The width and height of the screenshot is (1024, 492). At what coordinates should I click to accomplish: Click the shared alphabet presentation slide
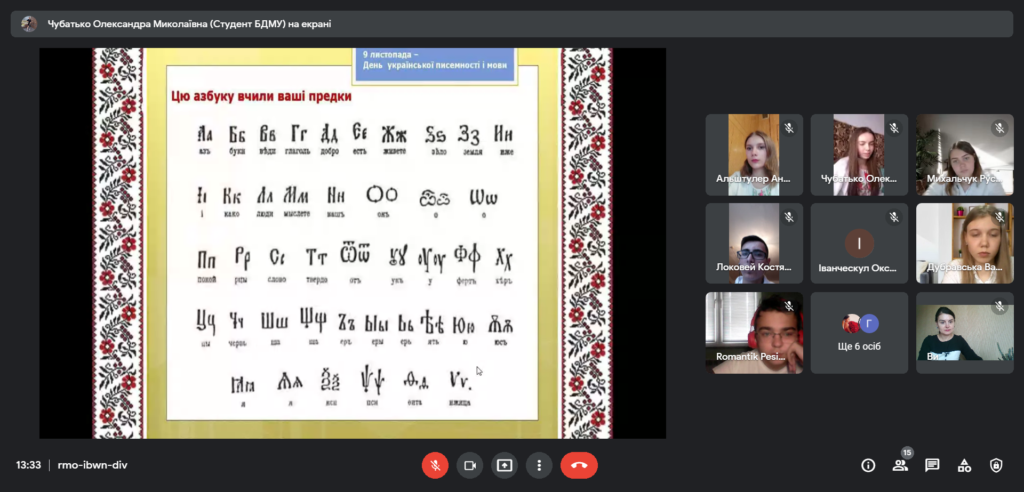pyautogui.click(x=353, y=243)
